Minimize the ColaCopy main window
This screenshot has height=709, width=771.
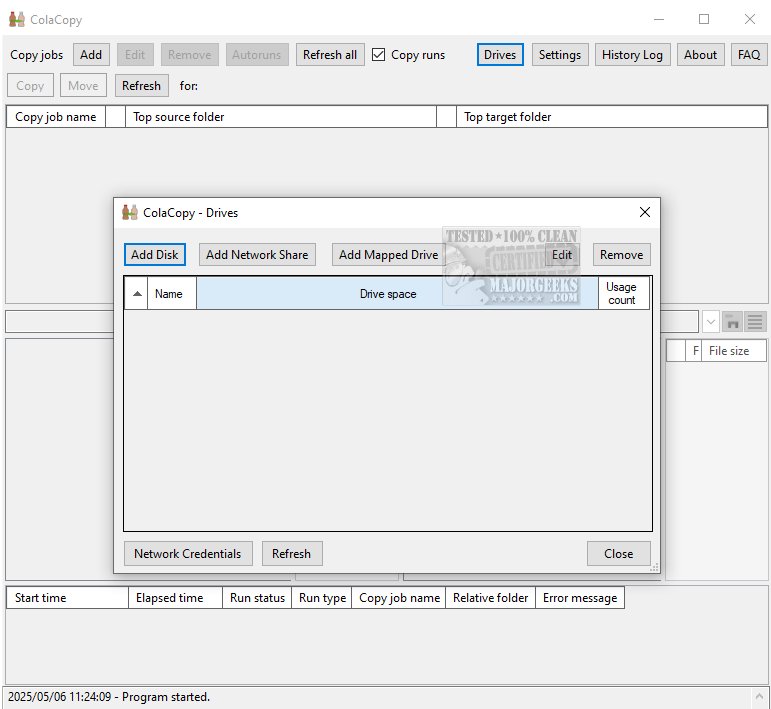coord(659,19)
